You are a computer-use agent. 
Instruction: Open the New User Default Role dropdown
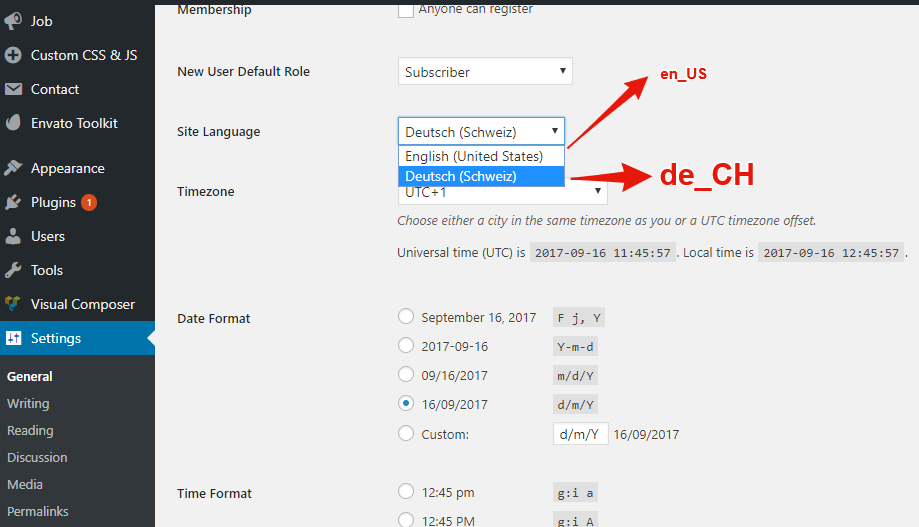485,72
